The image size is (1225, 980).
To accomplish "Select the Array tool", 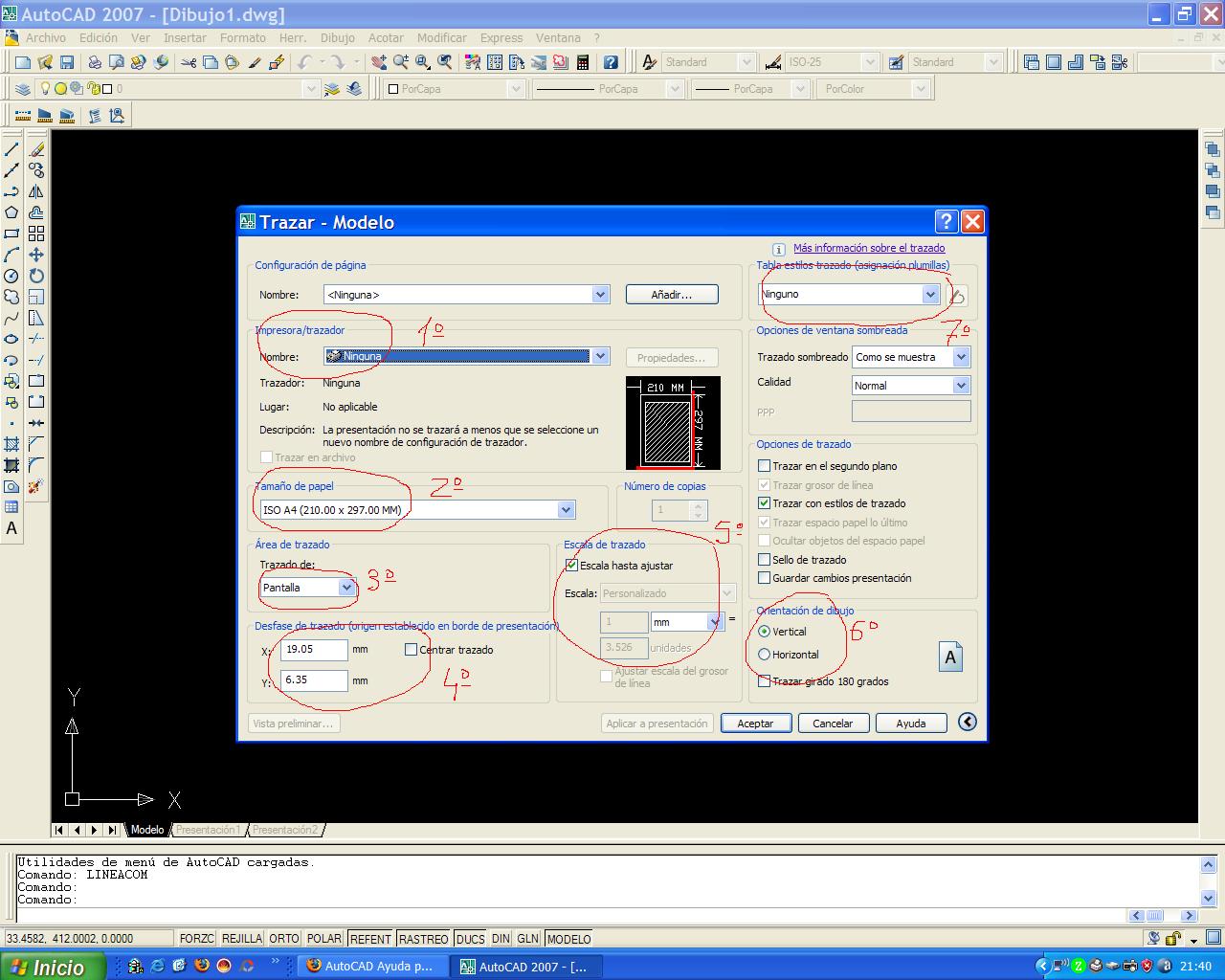I will click(x=36, y=234).
